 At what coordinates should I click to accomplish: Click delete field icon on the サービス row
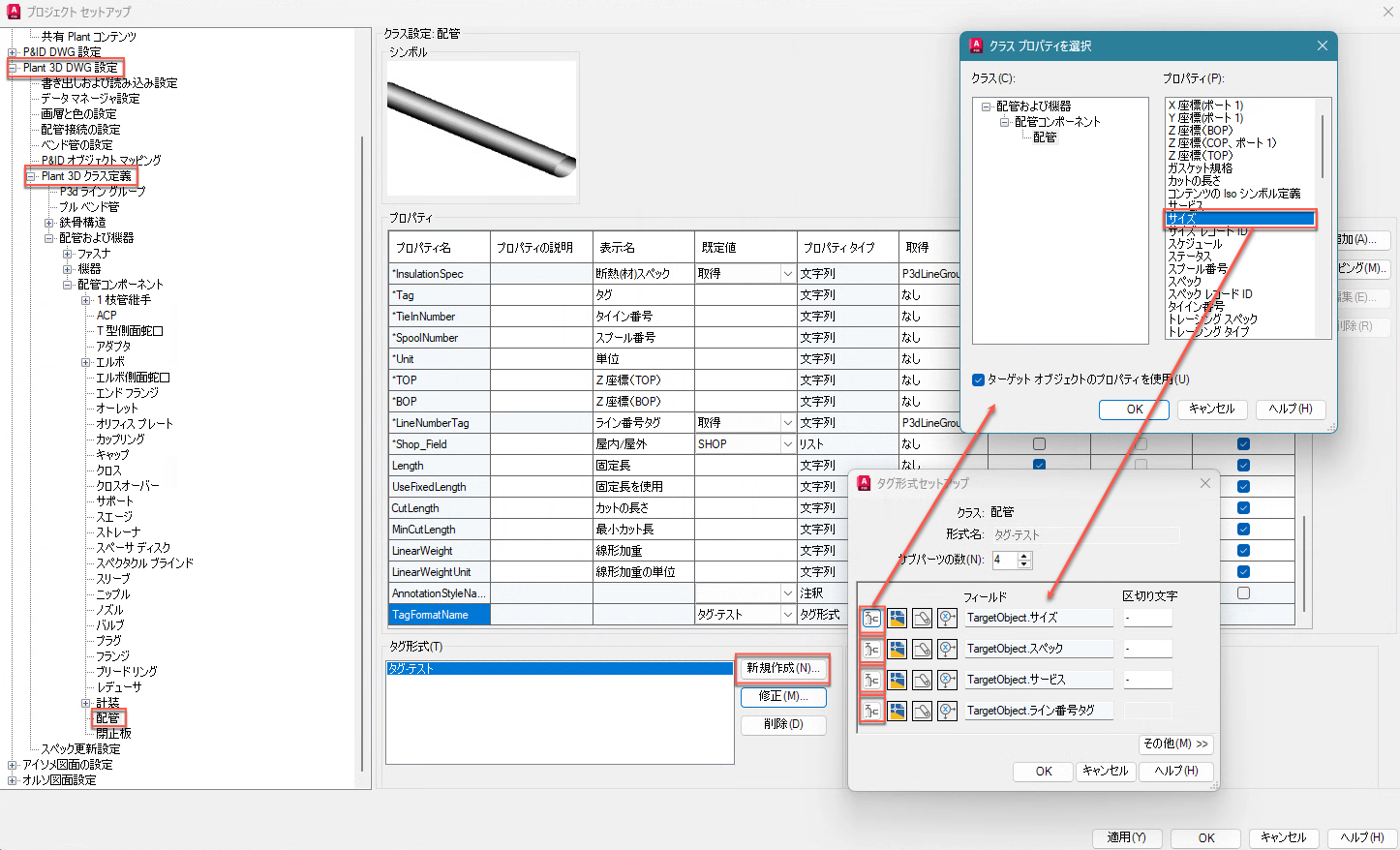pos(947,680)
